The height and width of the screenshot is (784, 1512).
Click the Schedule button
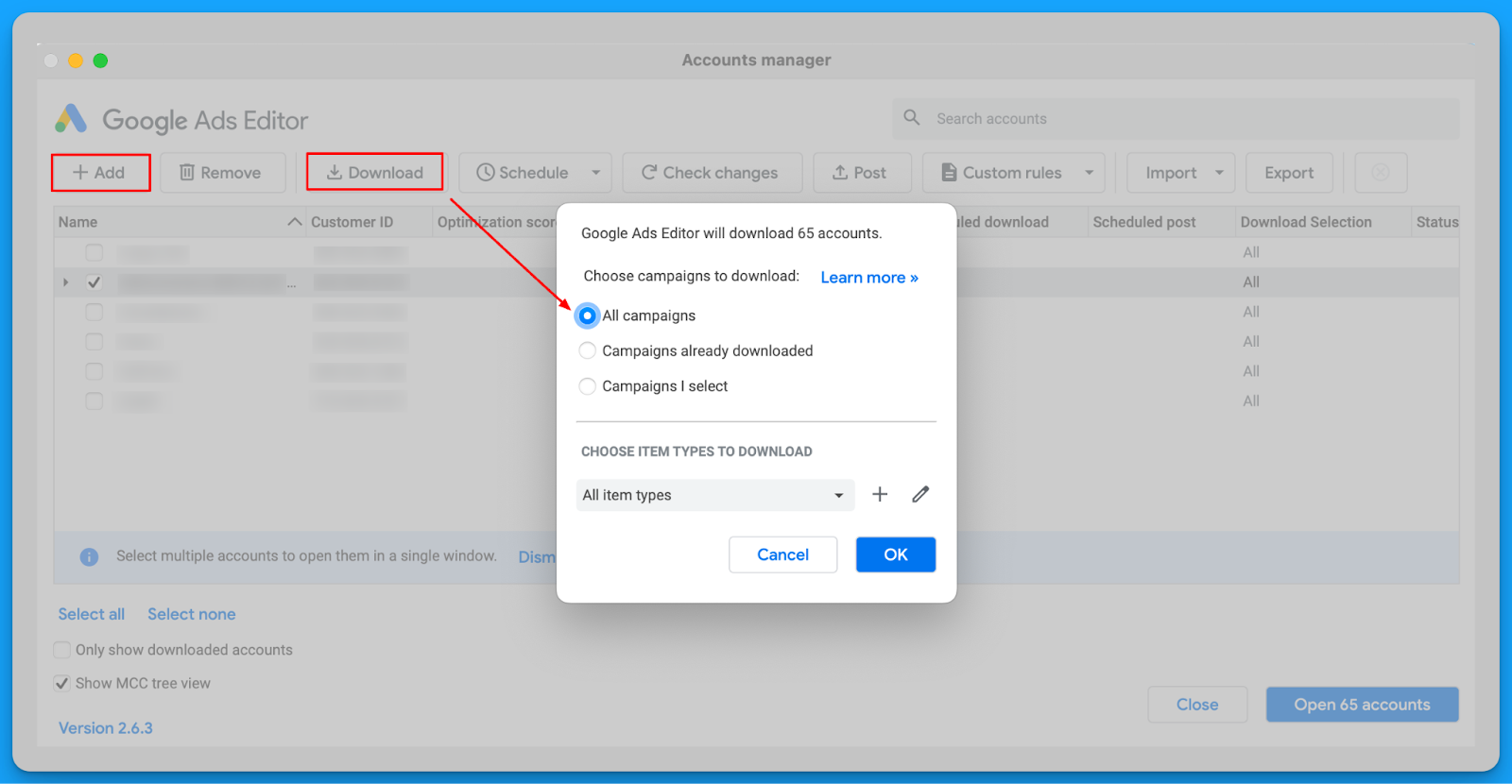pyautogui.click(x=523, y=173)
